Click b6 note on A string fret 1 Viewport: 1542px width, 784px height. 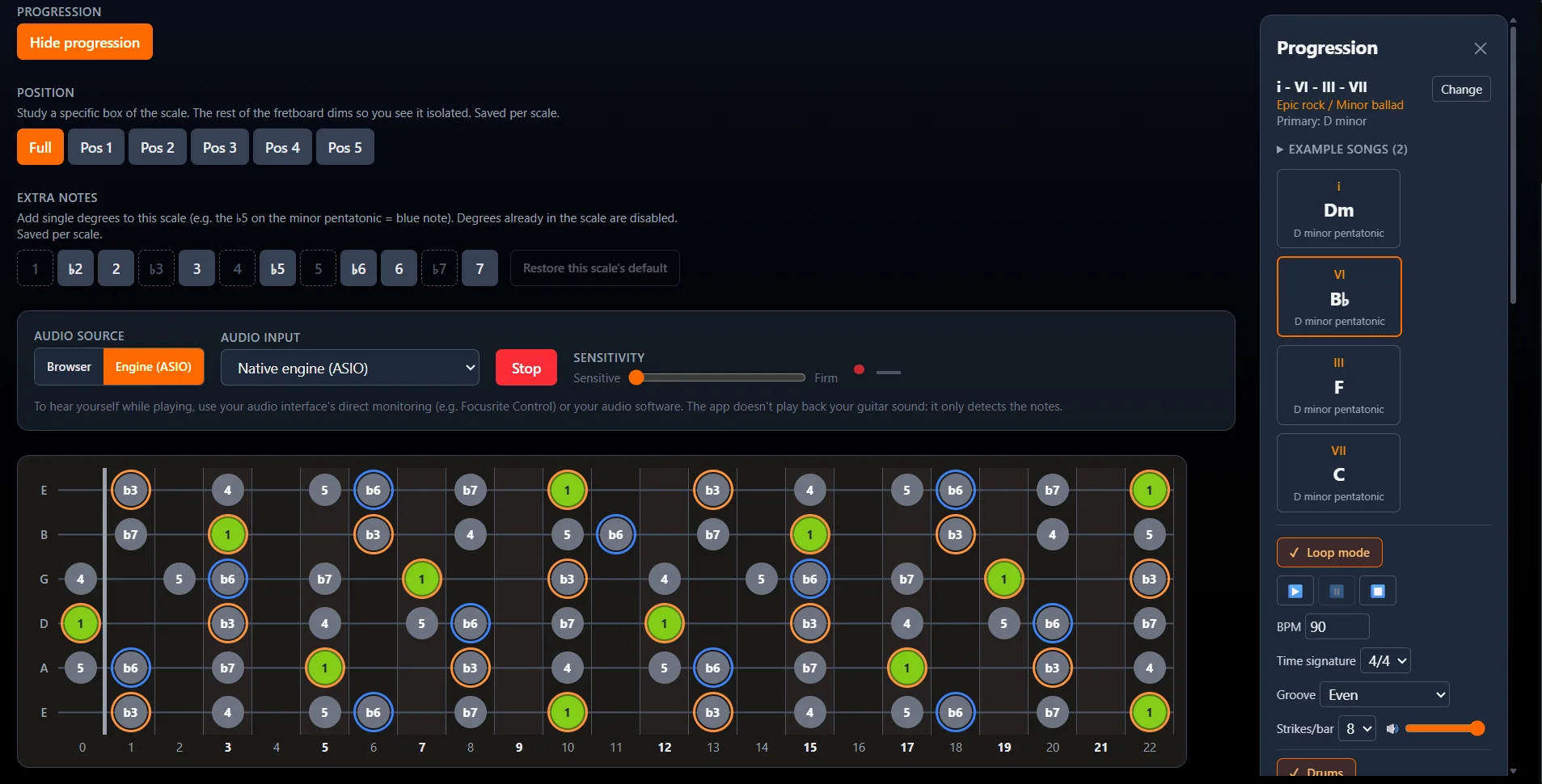coord(130,668)
